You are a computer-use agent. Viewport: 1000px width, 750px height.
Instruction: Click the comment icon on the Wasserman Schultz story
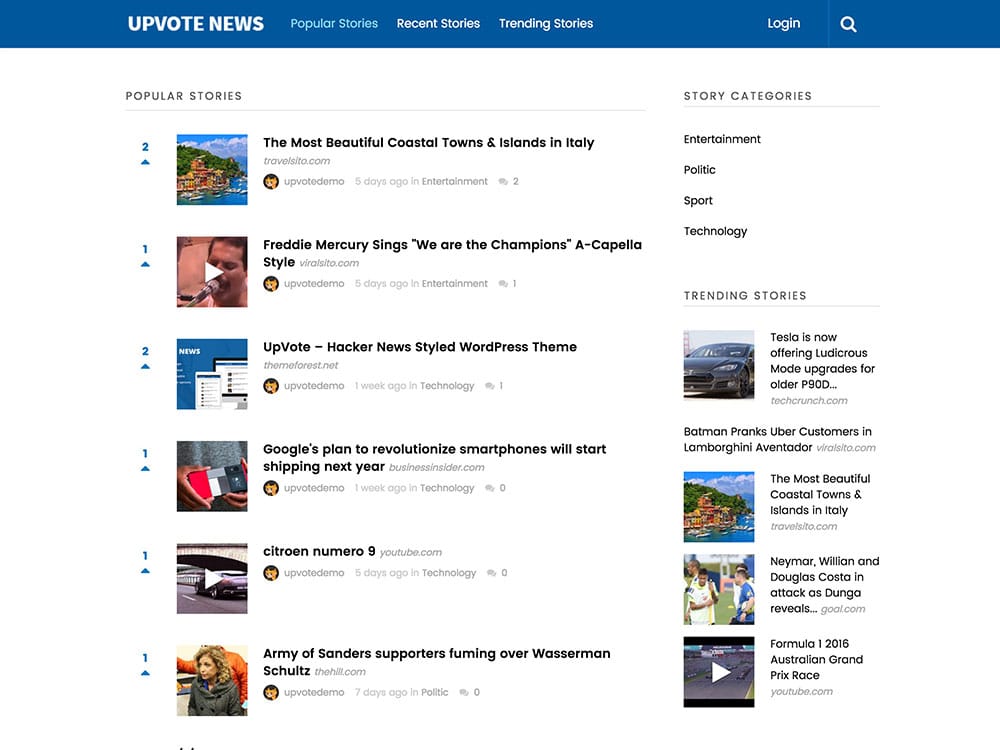pos(466,692)
